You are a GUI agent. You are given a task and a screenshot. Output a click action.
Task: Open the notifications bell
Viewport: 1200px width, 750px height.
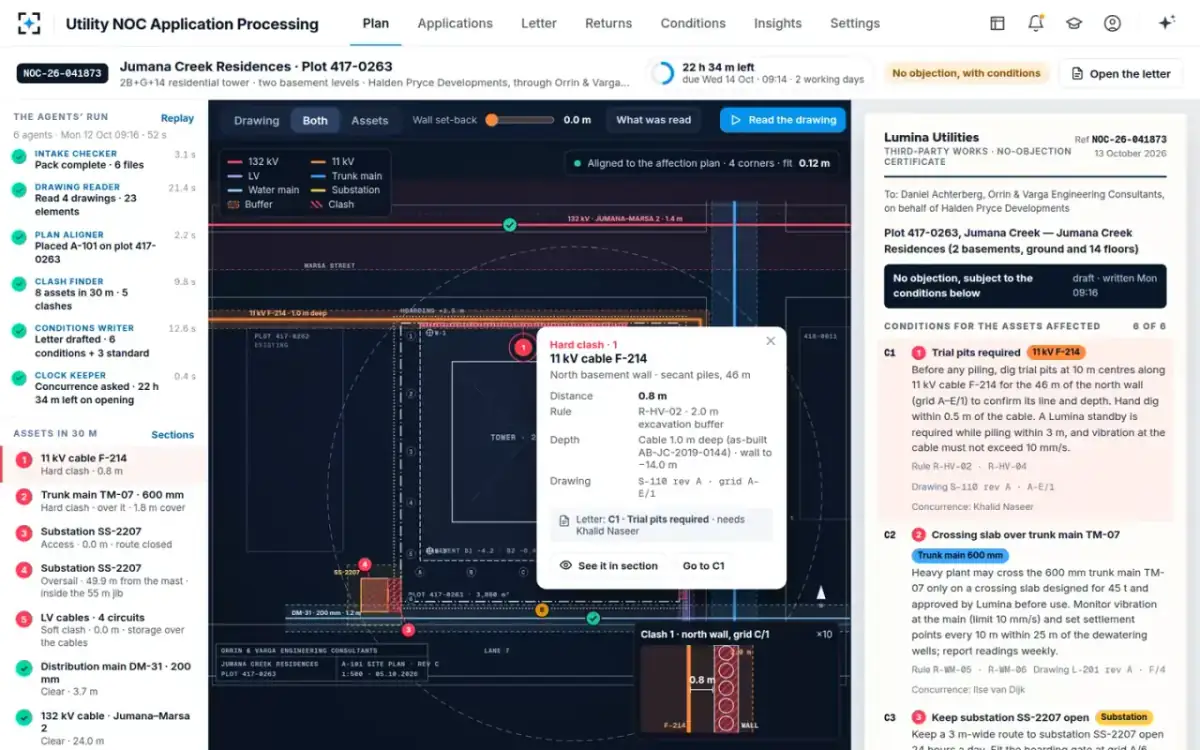pos(1036,23)
